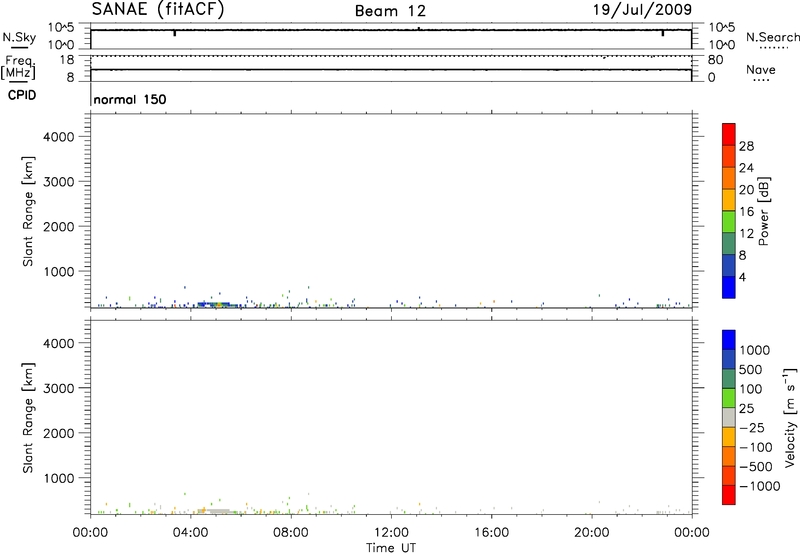Select the N.Sky legend label

[x=19, y=37]
